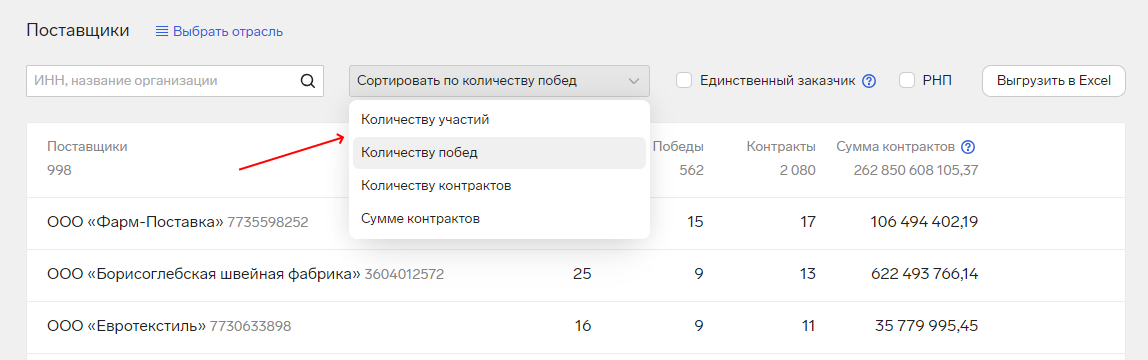Screen dimensions: 1148x360
Task: Open Сортировать по количеству побед dropdown
Action: [499, 80]
